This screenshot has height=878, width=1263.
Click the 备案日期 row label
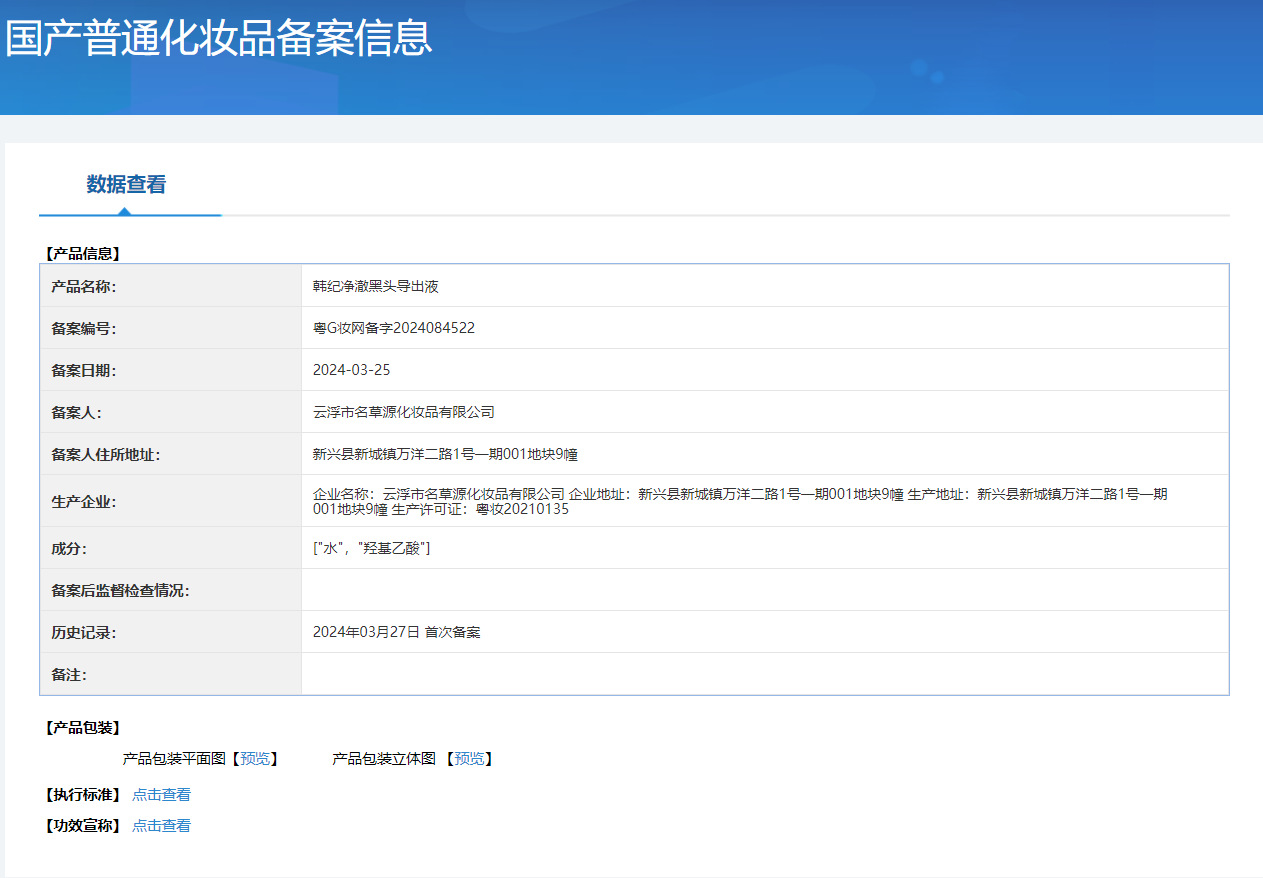point(84,370)
